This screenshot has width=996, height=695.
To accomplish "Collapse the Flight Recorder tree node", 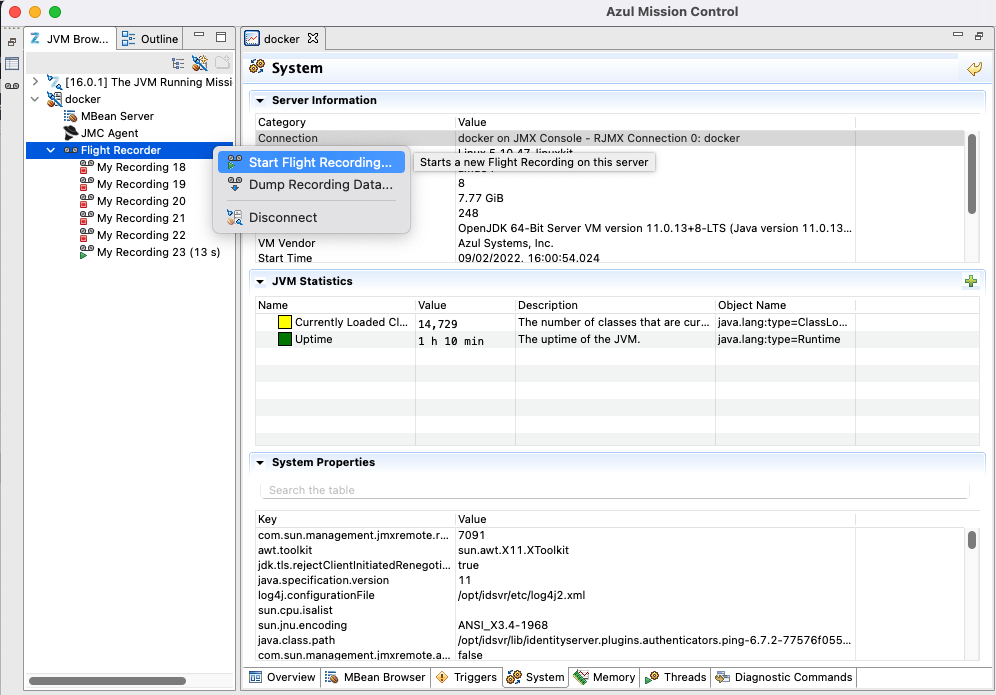I will click(x=51, y=150).
